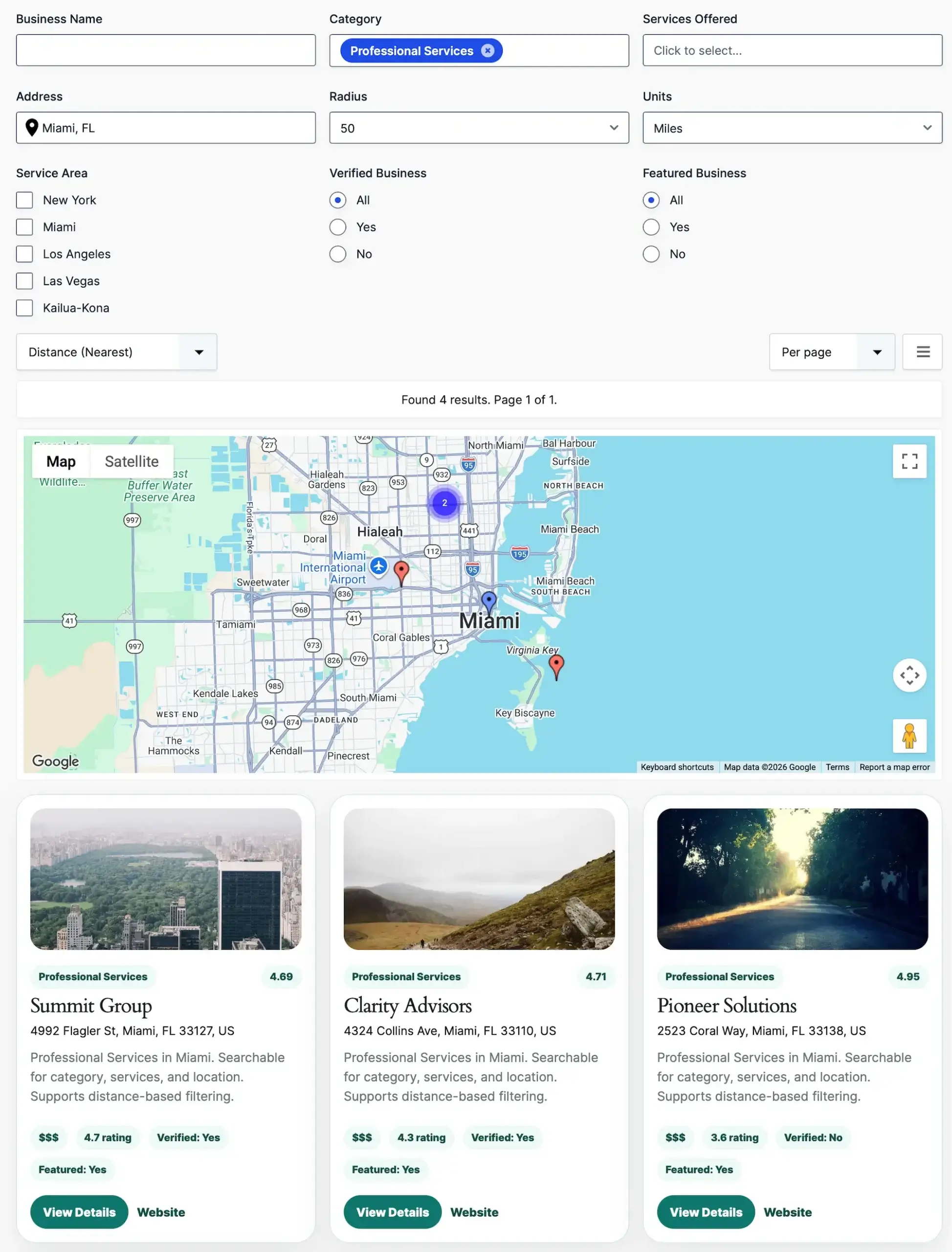Click the Found 4 results status text
The width and height of the screenshot is (952, 1252).
[479, 400]
